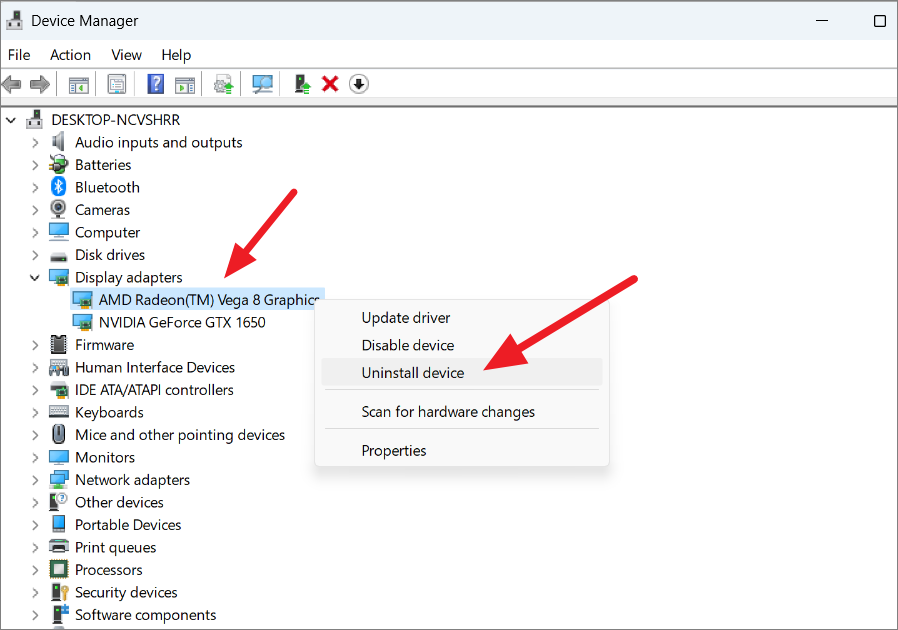Choose Disable device from context menu

[462, 345]
